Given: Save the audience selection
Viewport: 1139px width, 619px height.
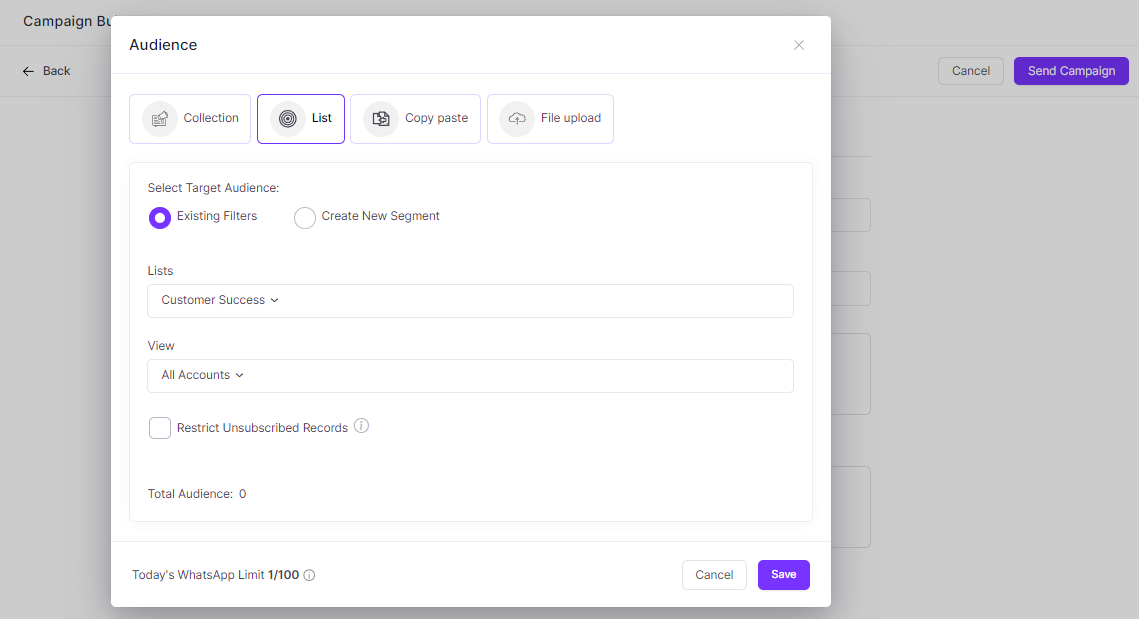Looking at the screenshot, I should click(783, 575).
